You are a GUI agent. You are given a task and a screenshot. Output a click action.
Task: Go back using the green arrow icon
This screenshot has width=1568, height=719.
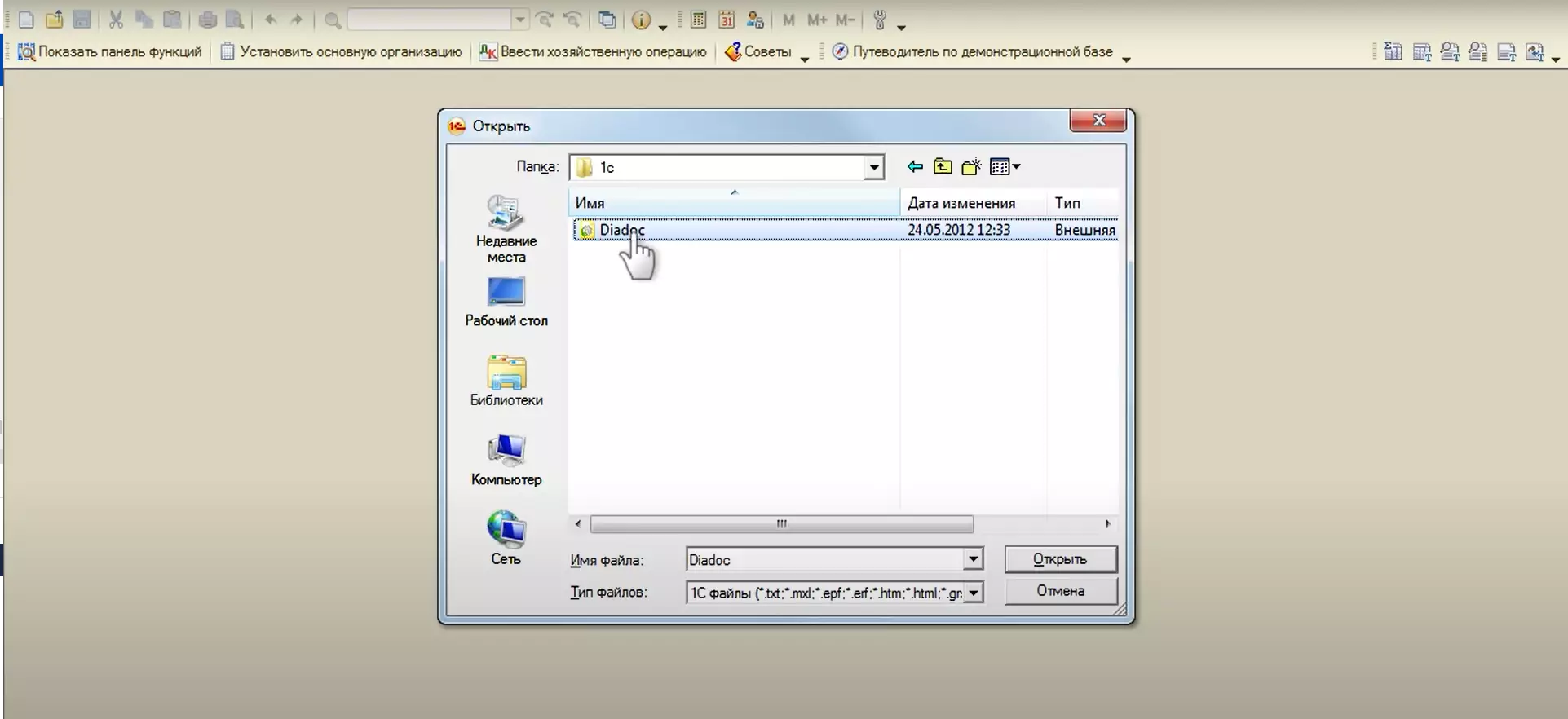click(x=915, y=167)
